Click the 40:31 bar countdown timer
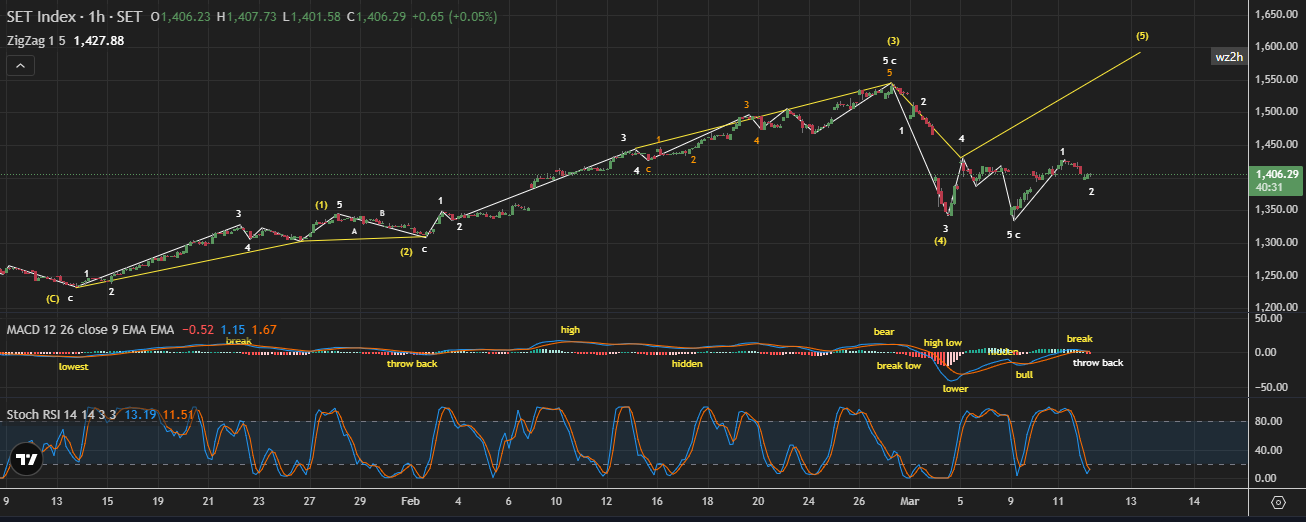Image resolution: width=1306 pixels, height=522 pixels. click(x=1269, y=187)
